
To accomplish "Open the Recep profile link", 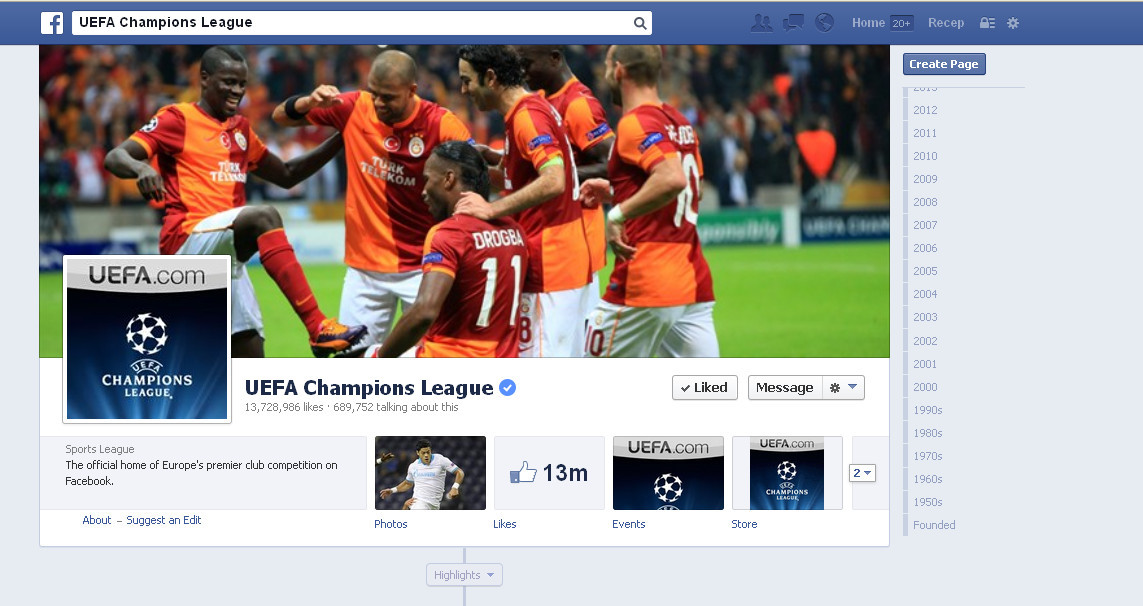I will [945, 23].
